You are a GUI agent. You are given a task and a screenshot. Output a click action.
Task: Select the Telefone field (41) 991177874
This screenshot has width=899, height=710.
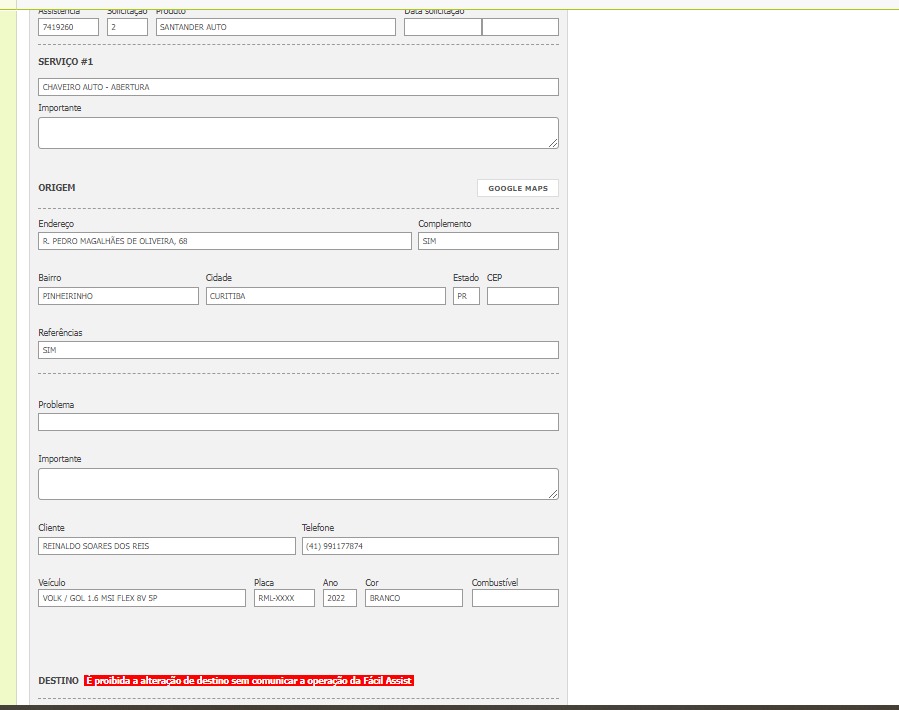(430, 546)
